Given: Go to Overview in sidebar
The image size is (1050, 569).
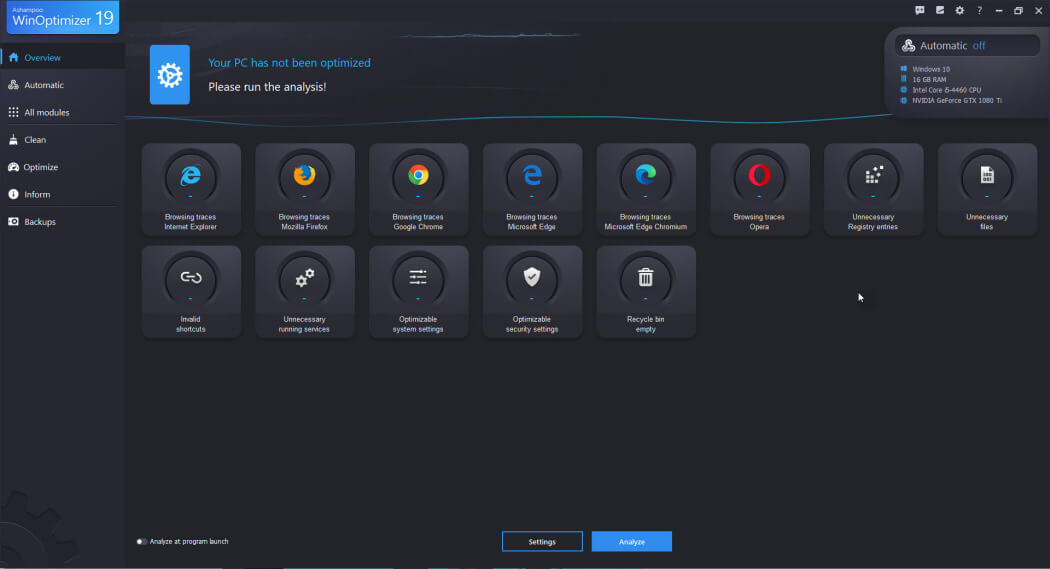Looking at the screenshot, I should point(62,58).
